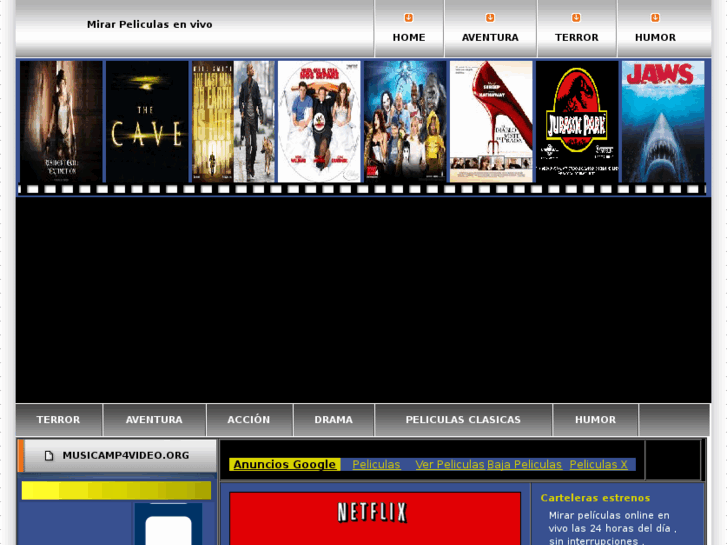Open the Baja Peliculas ad link
This screenshot has height=545, width=727.
(x=524, y=464)
